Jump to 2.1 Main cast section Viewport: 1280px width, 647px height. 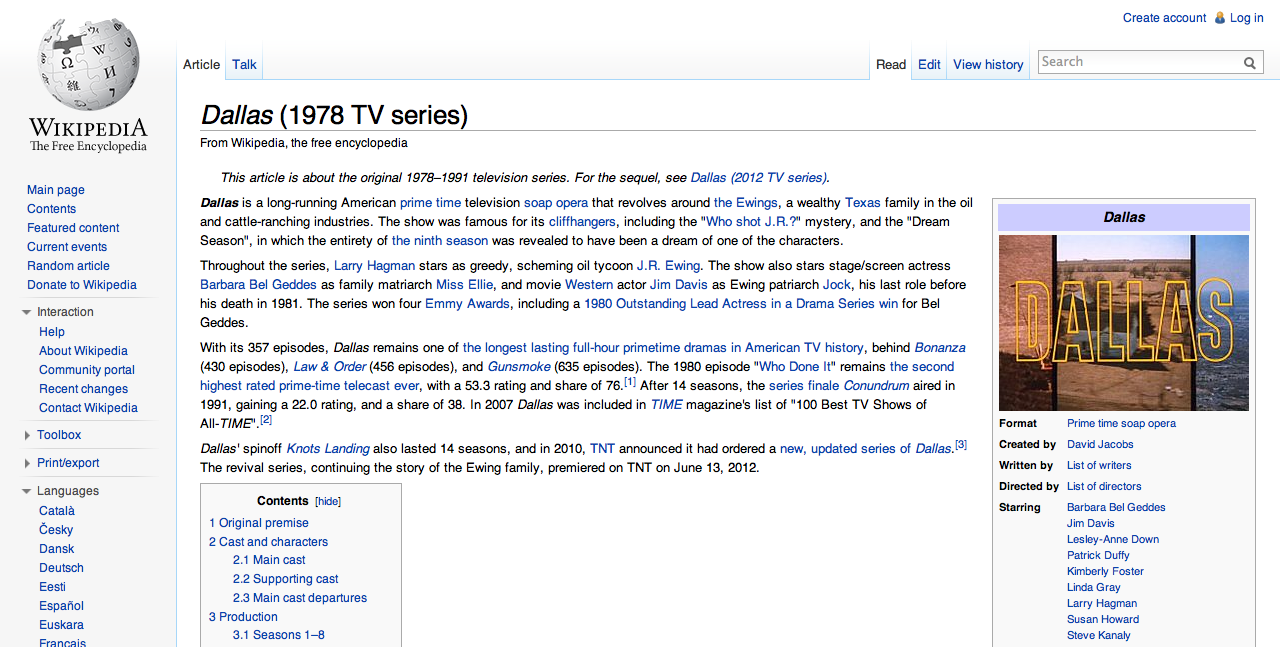point(269,560)
